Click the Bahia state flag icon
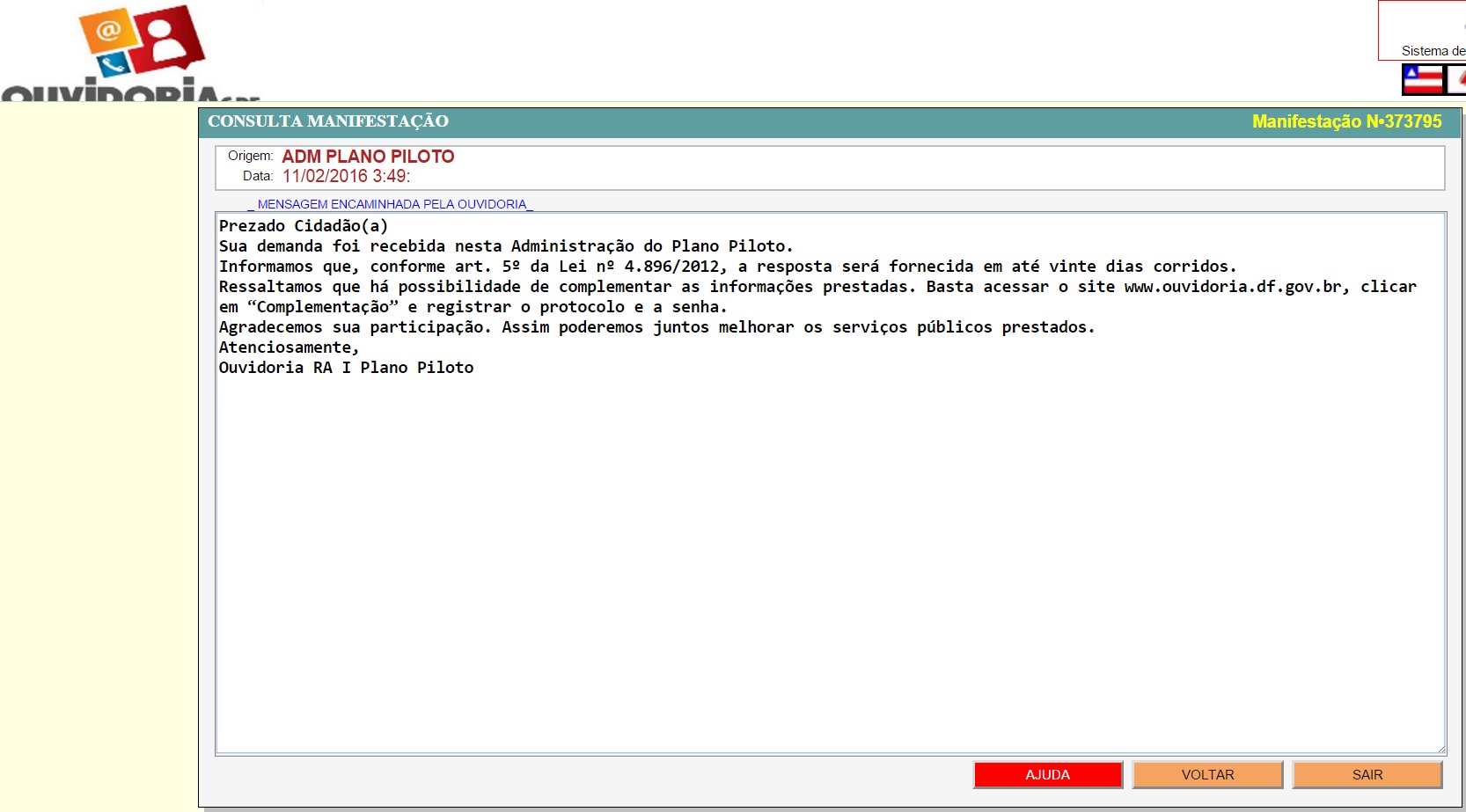1466x812 pixels. coord(1422,80)
